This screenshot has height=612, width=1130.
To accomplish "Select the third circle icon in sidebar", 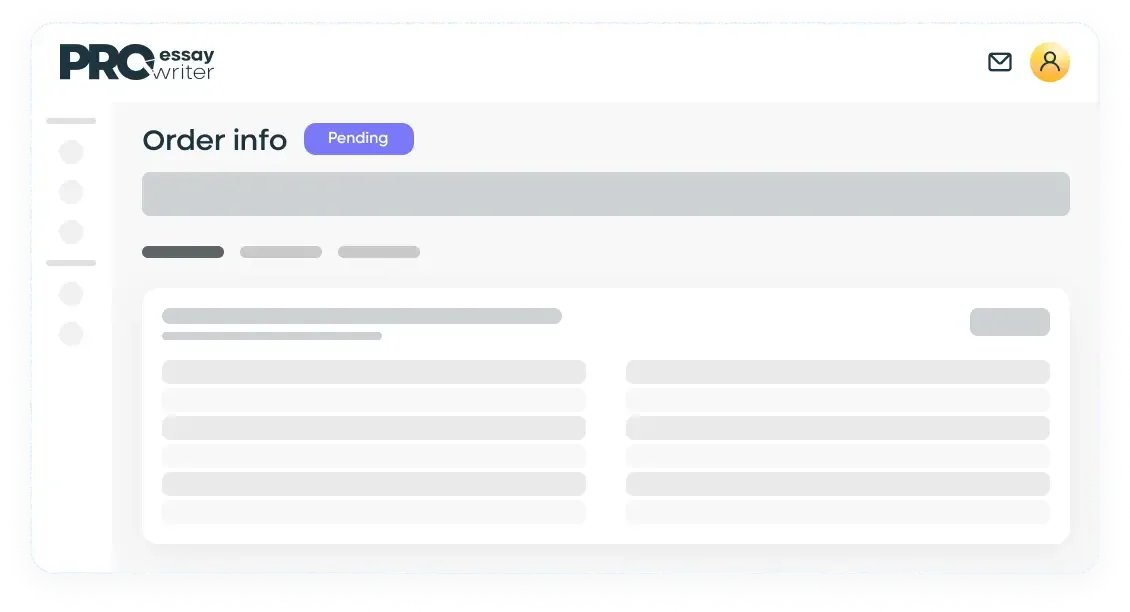I will click(x=71, y=232).
